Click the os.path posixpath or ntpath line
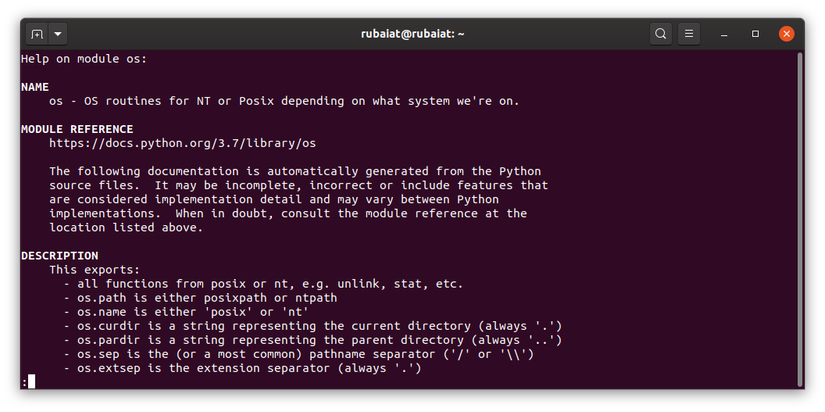The width and height of the screenshot is (825, 412). coord(200,298)
